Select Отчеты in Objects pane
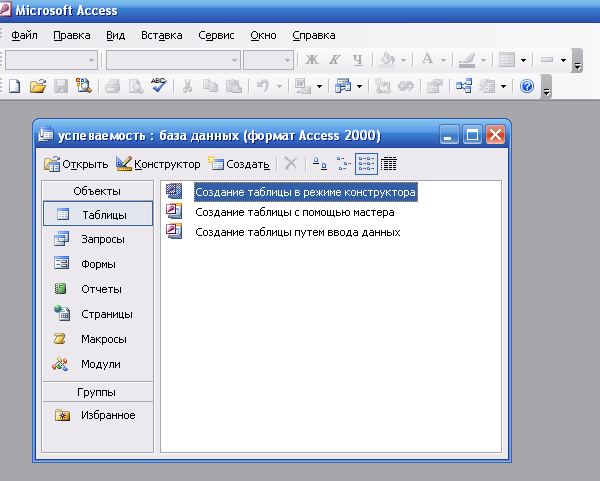This screenshot has width=600, height=481. (98, 289)
